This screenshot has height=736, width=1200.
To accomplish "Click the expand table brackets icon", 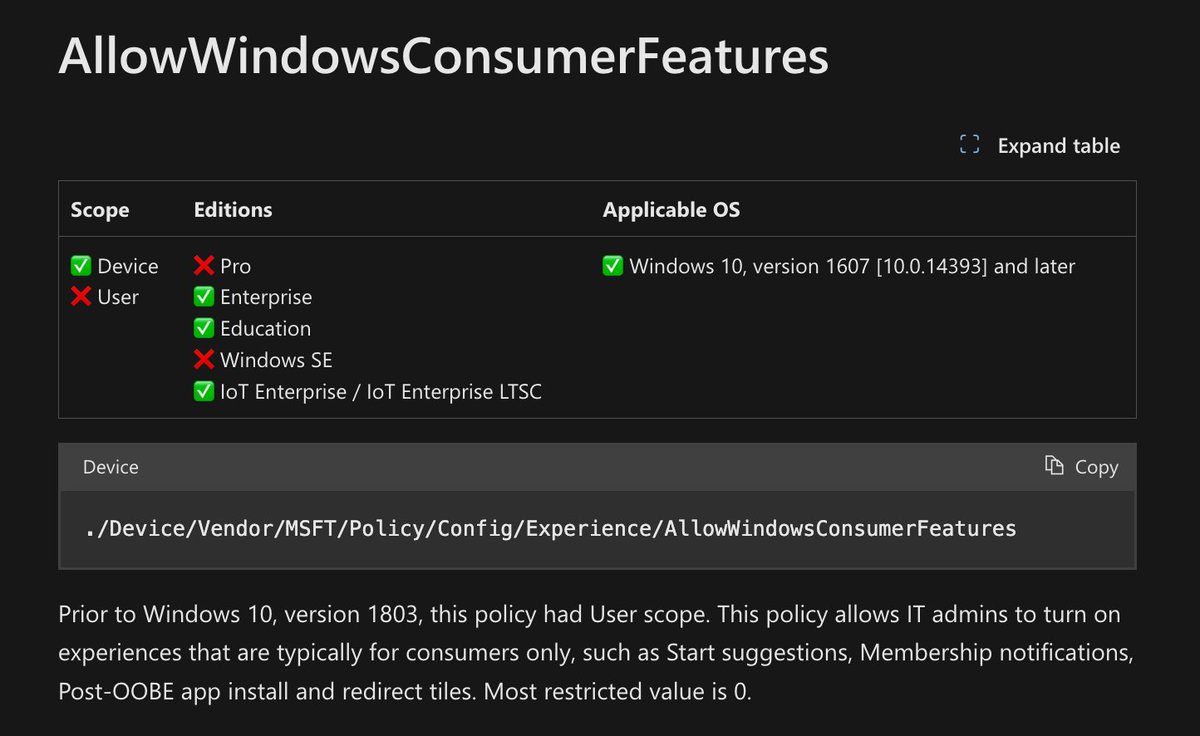I will coord(969,145).
